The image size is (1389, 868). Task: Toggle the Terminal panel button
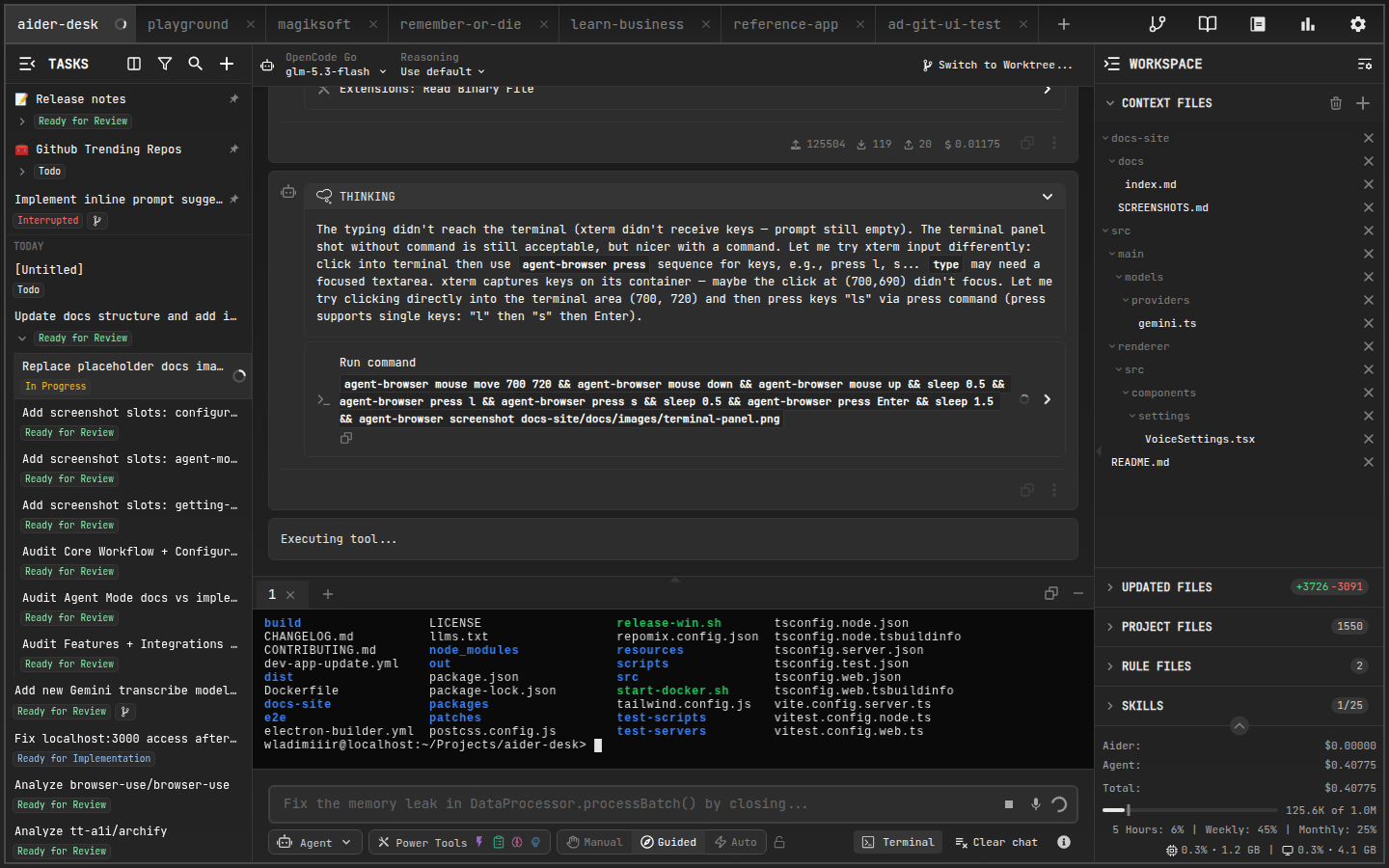898,842
